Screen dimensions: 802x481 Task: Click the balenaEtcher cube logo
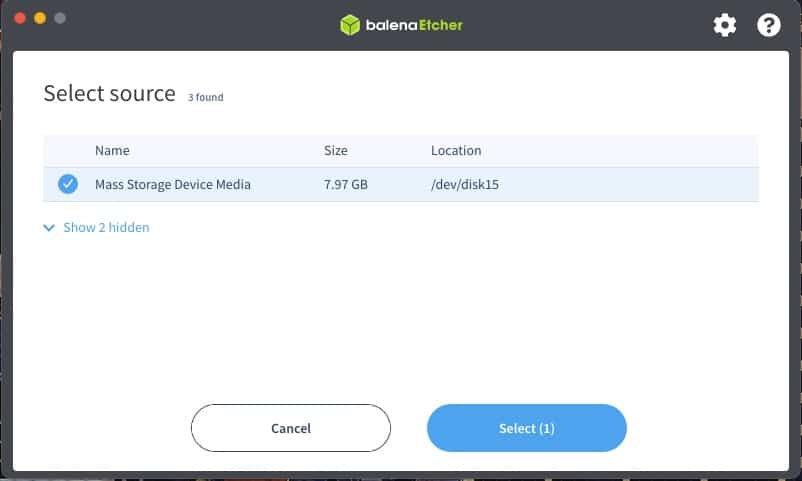pos(350,25)
